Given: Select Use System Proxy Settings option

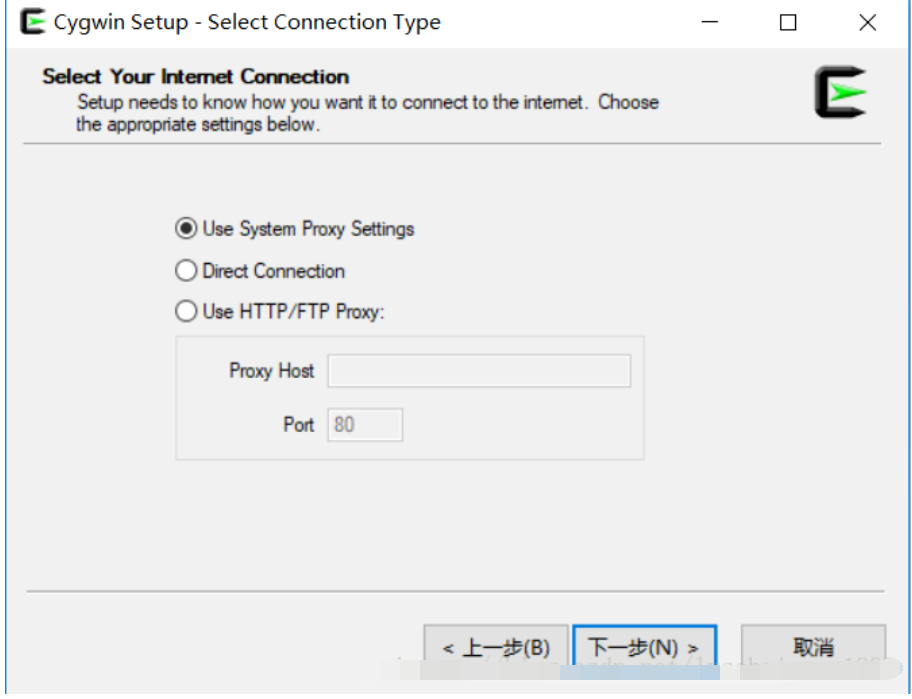Looking at the screenshot, I should tap(186, 229).
